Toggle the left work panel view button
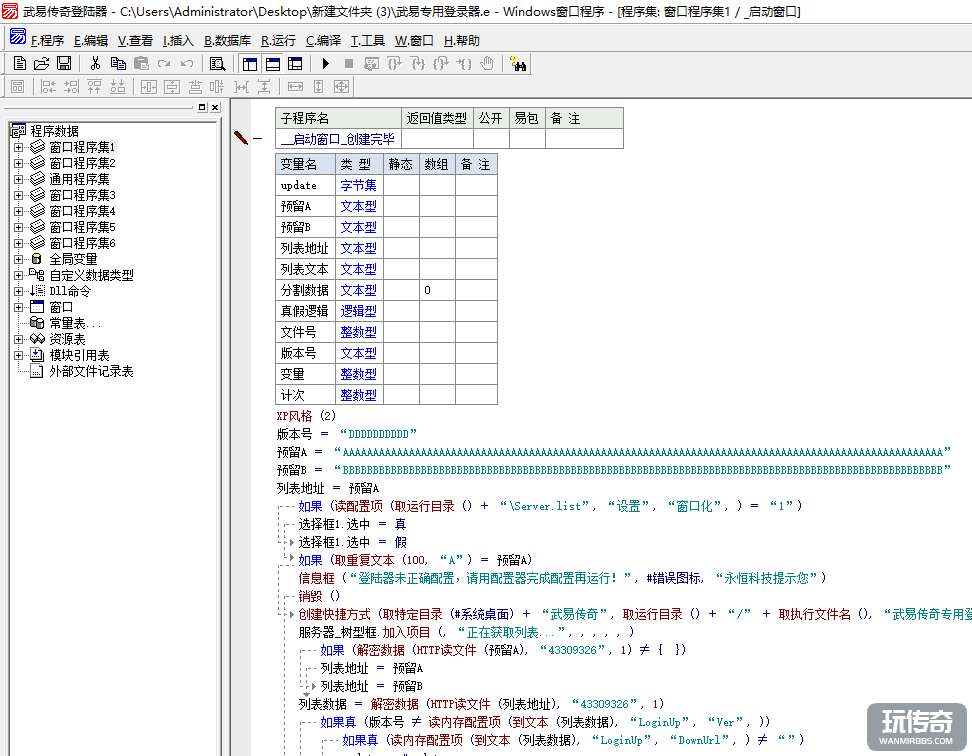This screenshot has height=756, width=972. click(250, 64)
